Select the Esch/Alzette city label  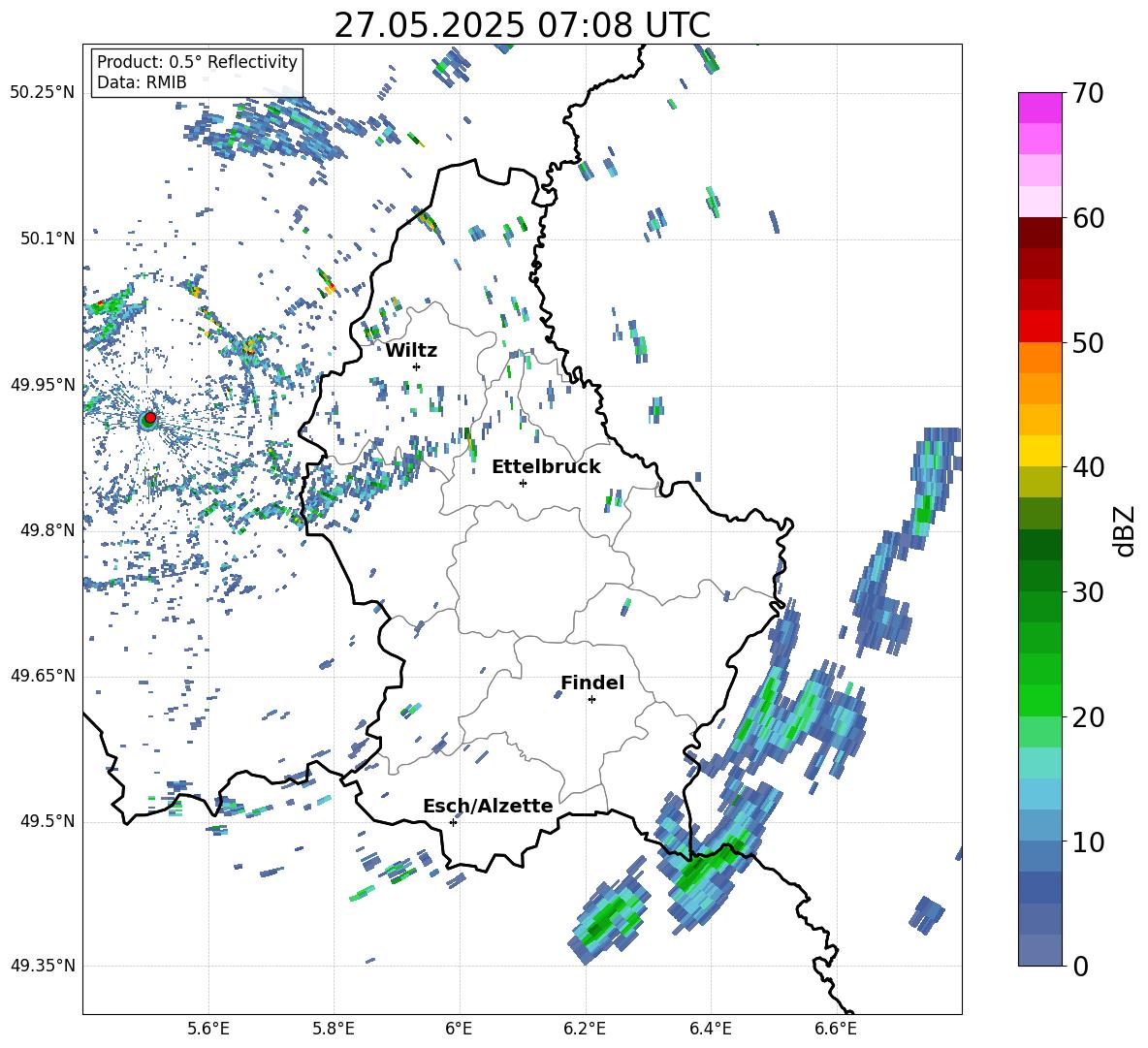coord(488,807)
